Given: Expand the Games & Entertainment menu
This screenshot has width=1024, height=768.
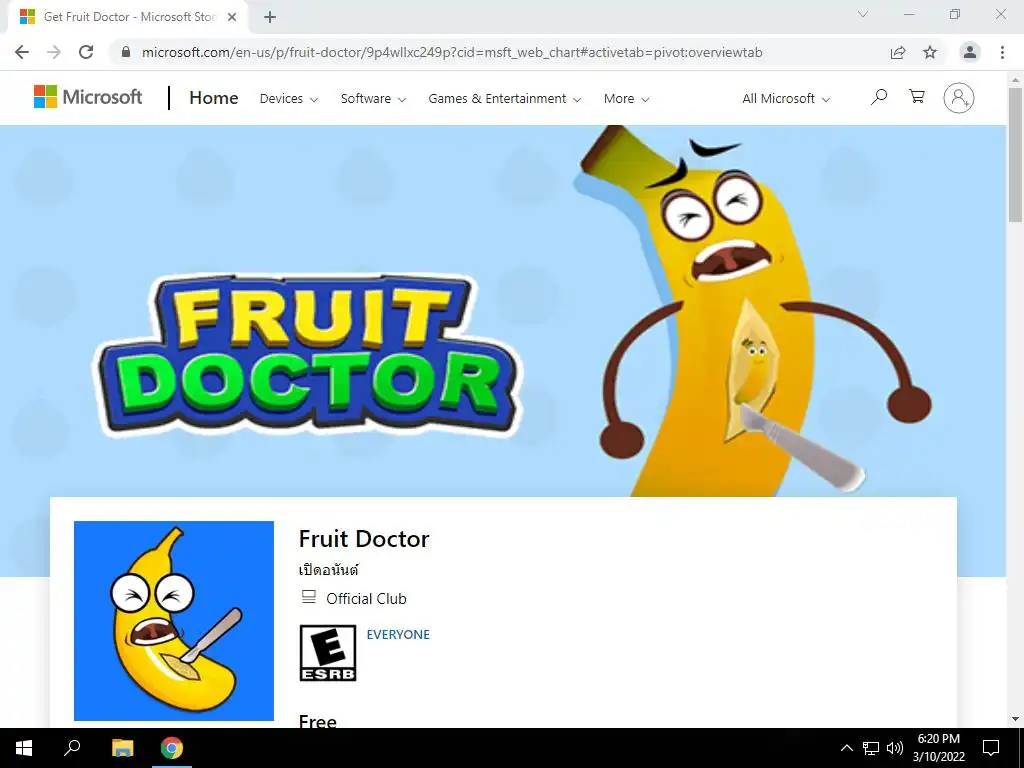Looking at the screenshot, I should coord(504,99).
